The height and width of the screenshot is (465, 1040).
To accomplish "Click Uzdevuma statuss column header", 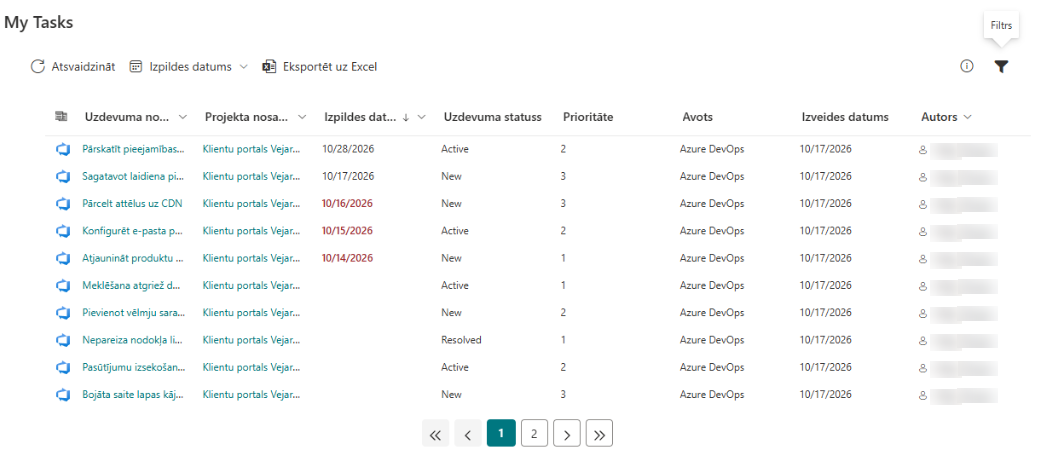I will 493,117.
